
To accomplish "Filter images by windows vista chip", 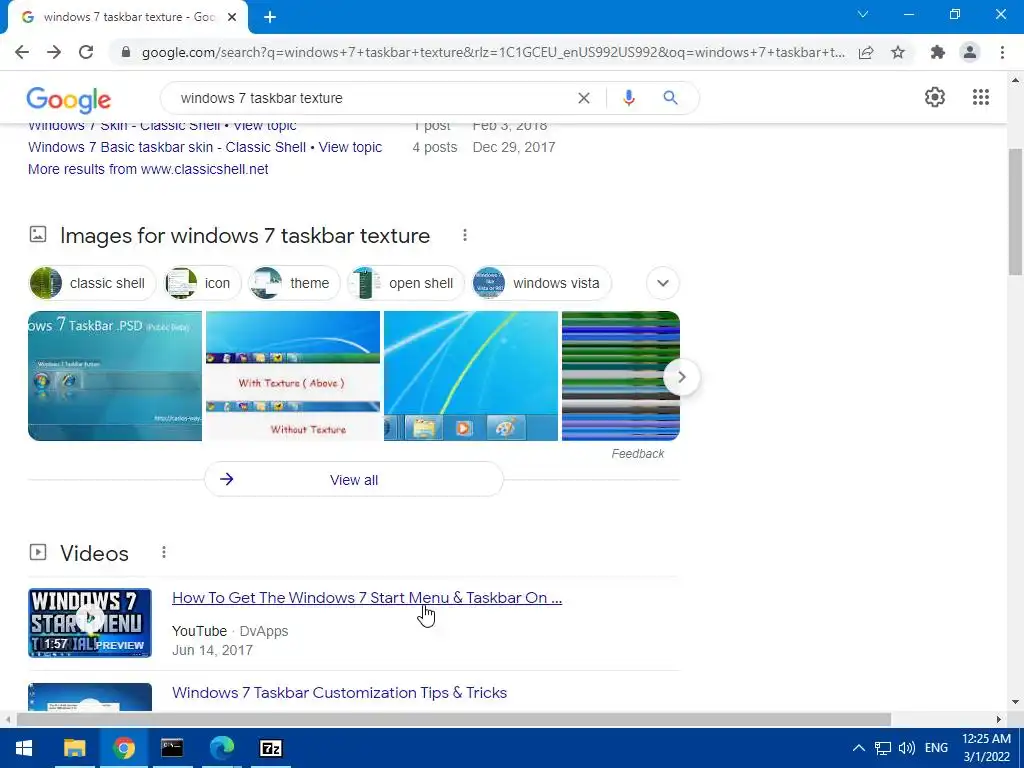I will coord(541,283).
